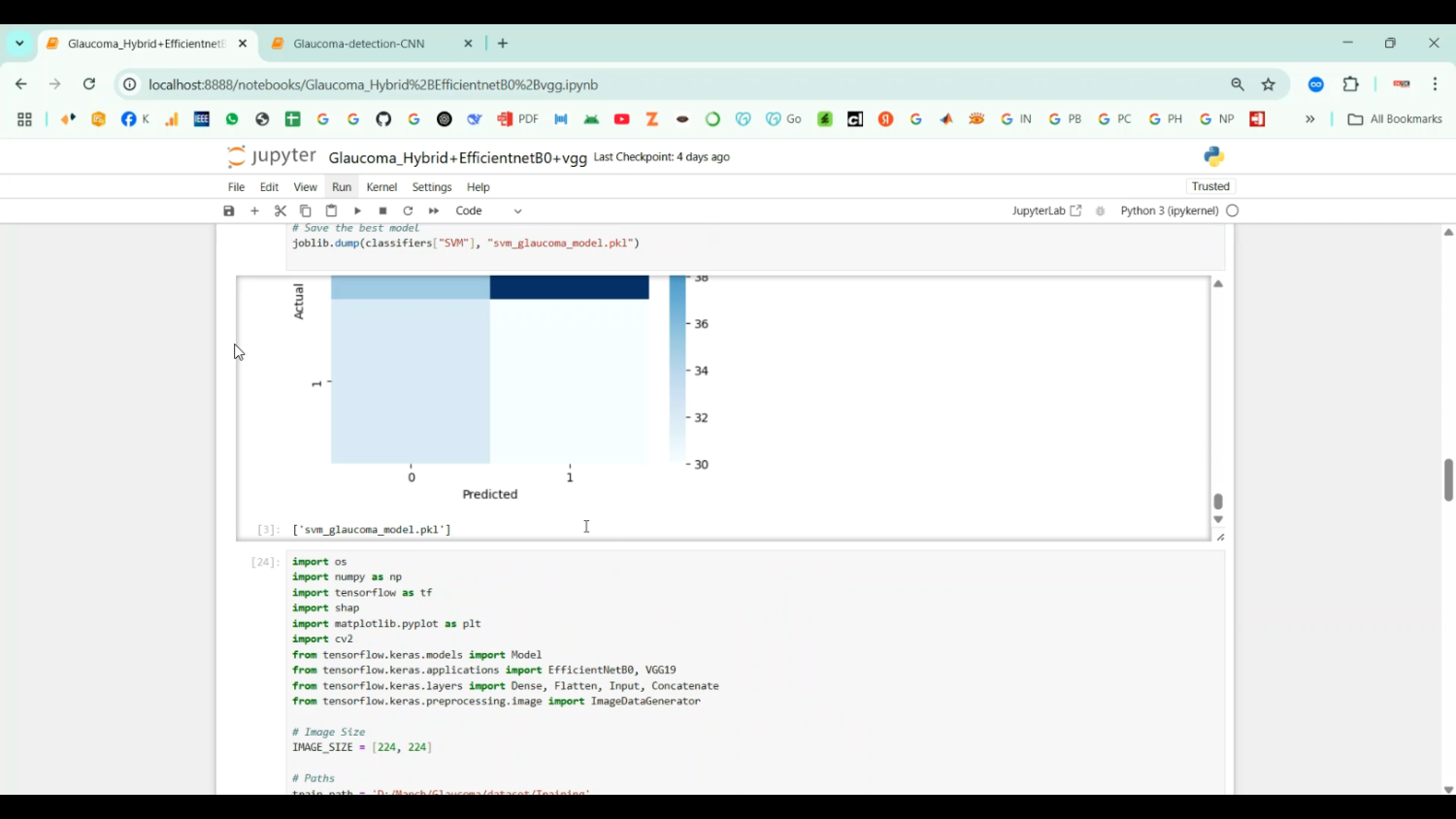Image resolution: width=1456 pixels, height=819 pixels.
Task: Cut the selected cell with scissors icon
Action: [281, 211]
